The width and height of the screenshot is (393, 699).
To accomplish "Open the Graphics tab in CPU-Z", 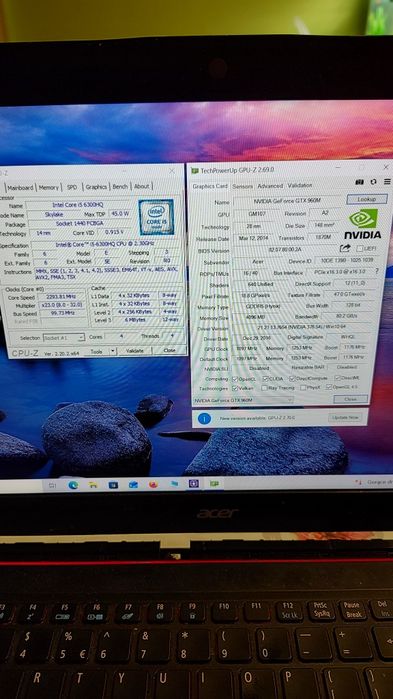I will coord(96,187).
